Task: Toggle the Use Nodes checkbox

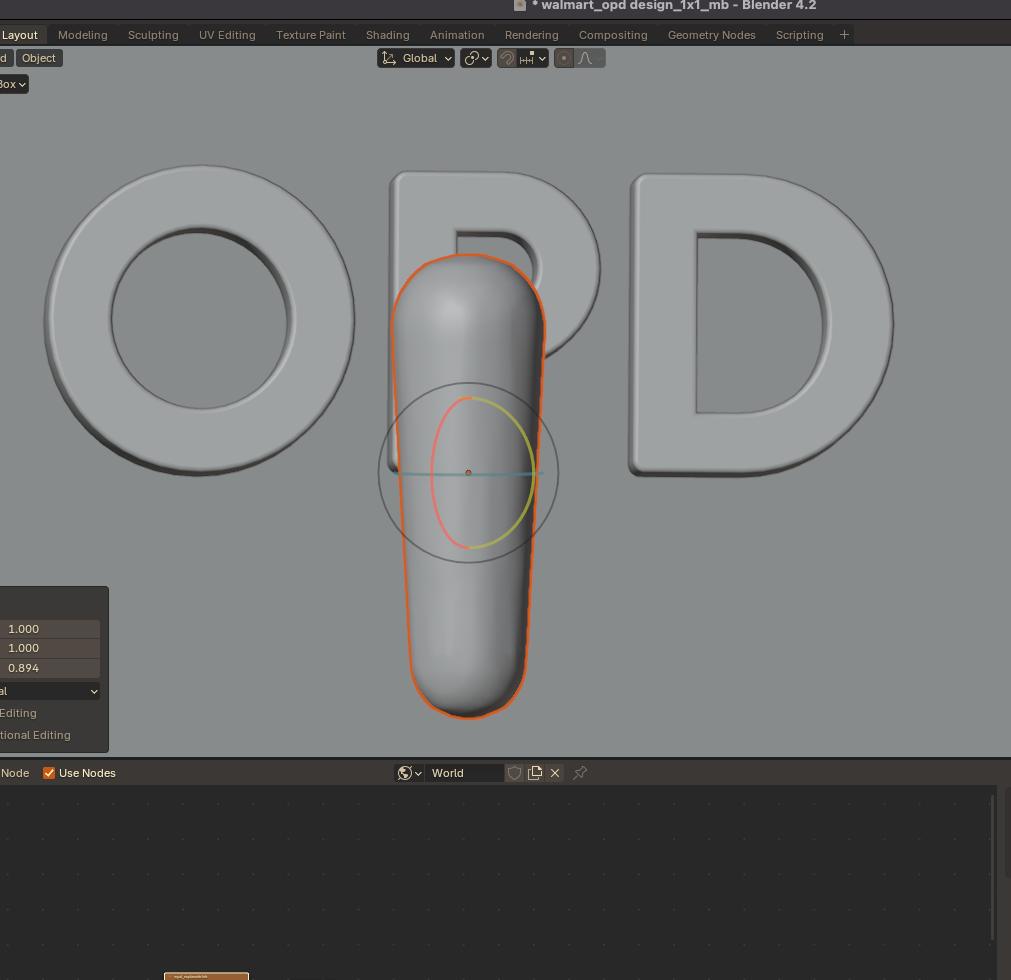Action: (49, 773)
